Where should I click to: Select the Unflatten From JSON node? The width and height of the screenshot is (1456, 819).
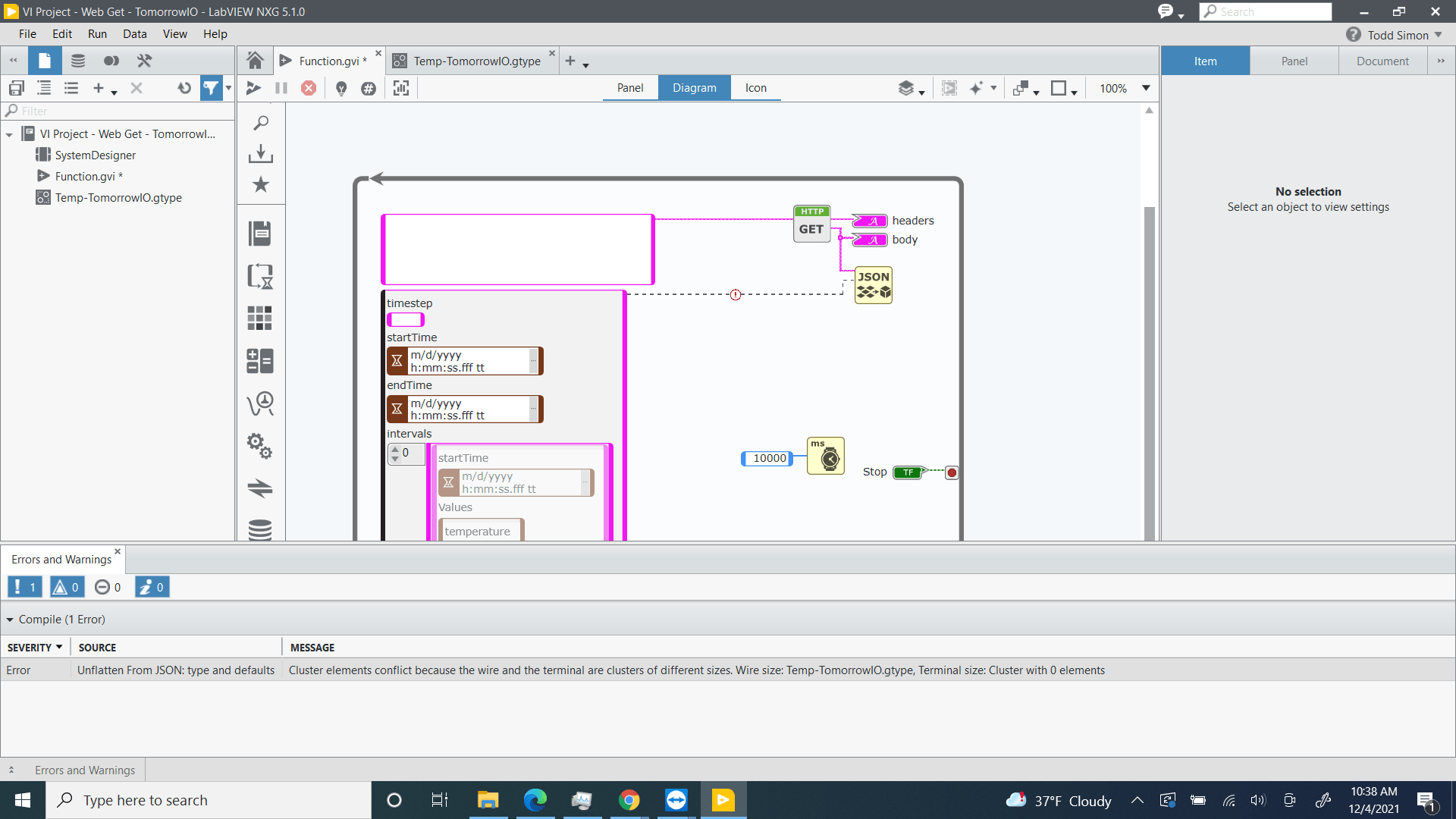pyautogui.click(x=874, y=285)
